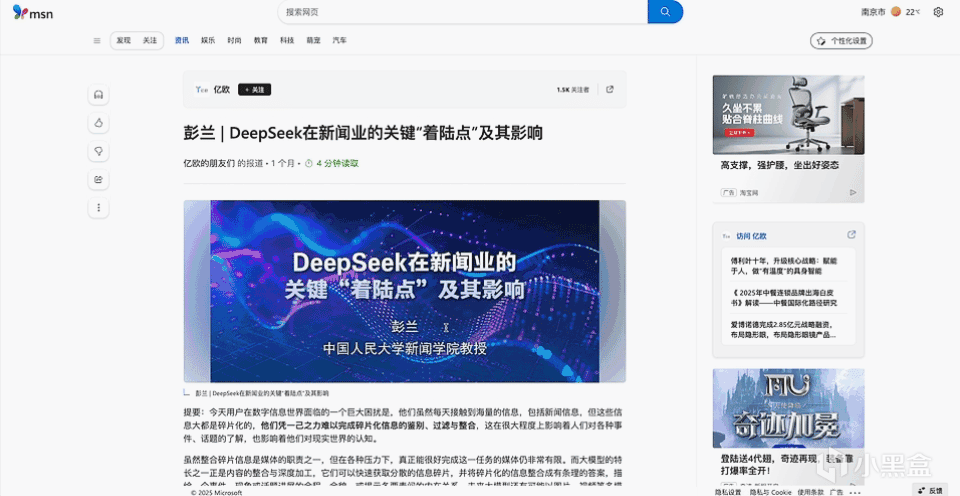The height and width of the screenshot is (496, 960).
Task: Click the 广告 badge on chair ad
Action: point(728,192)
